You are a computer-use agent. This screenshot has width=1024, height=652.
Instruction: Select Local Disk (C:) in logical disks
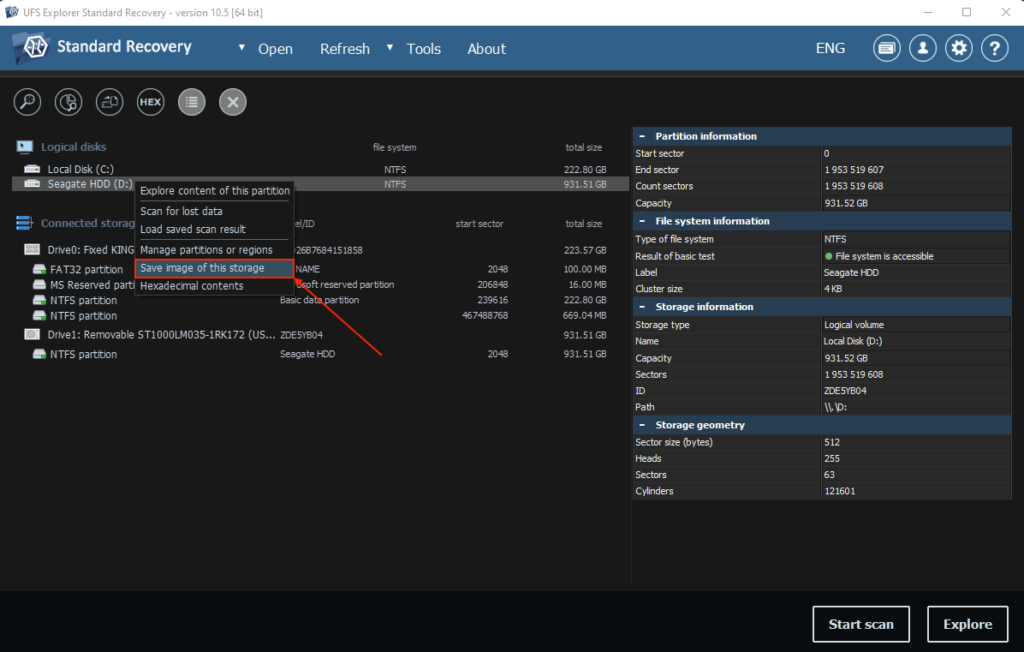click(80, 169)
